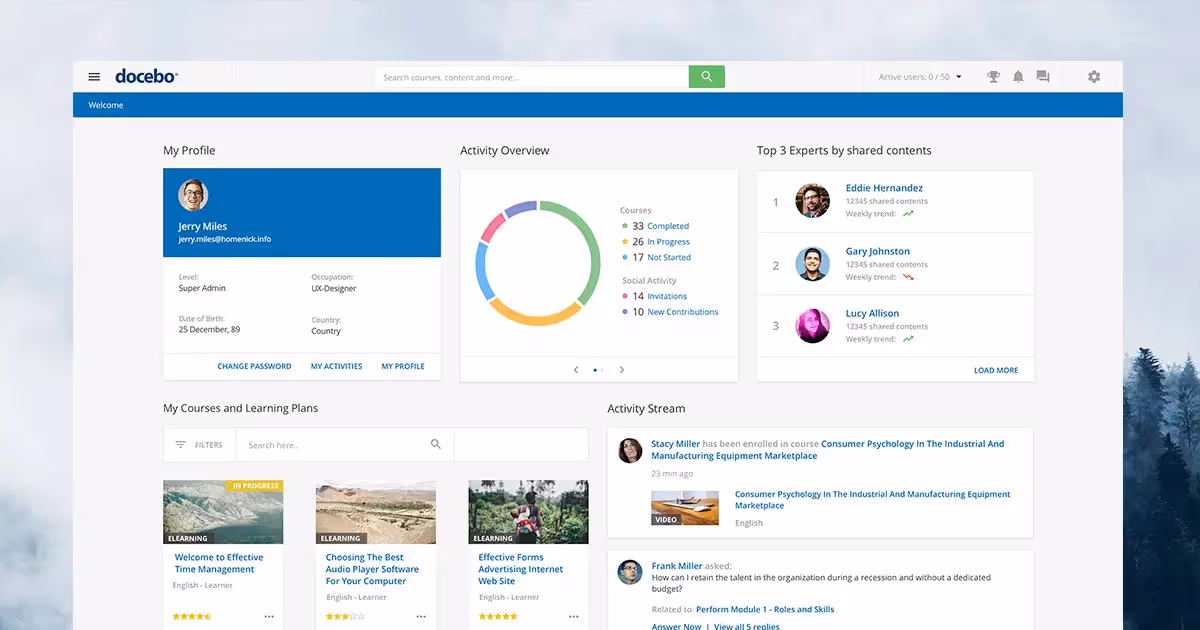Open My Activities link
This screenshot has height=630, width=1200.
(336, 366)
